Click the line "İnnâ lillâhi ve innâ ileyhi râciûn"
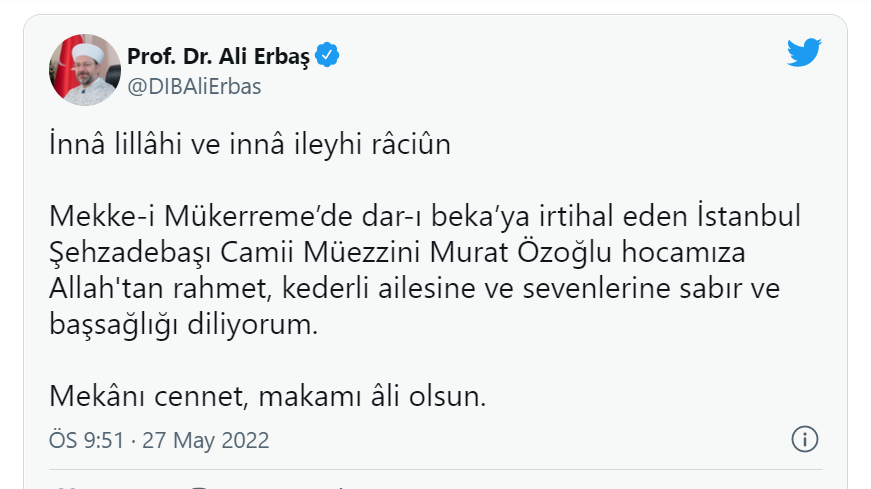This screenshot has height=489, width=871. click(251, 144)
